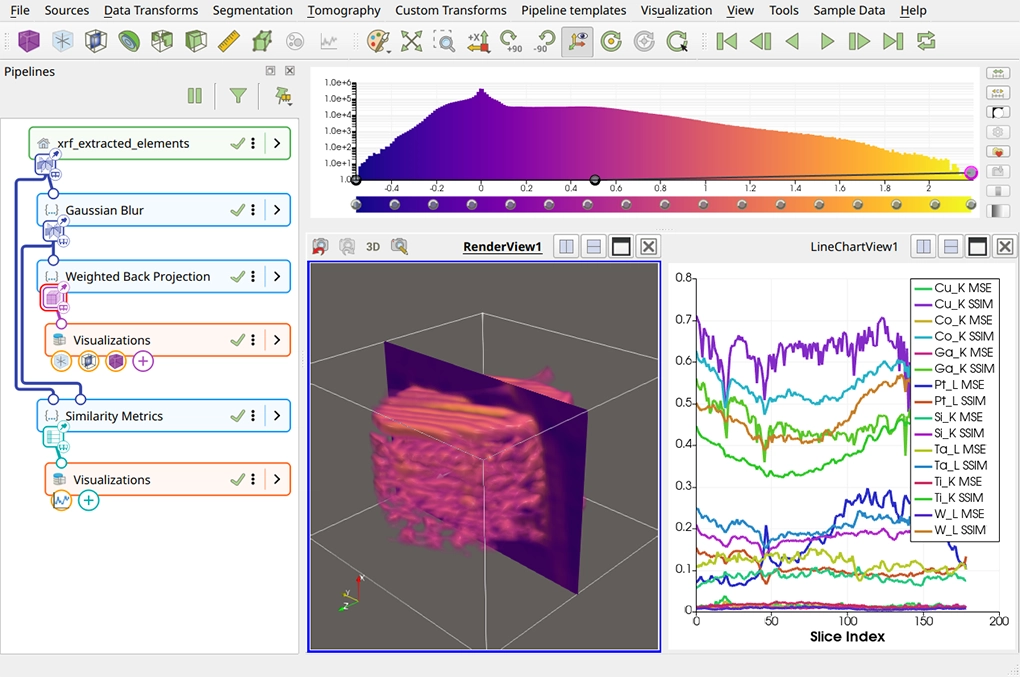Image resolution: width=1020 pixels, height=677 pixels.
Task: Click the green filter funnel in Pipelines
Action: tap(238, 96)
